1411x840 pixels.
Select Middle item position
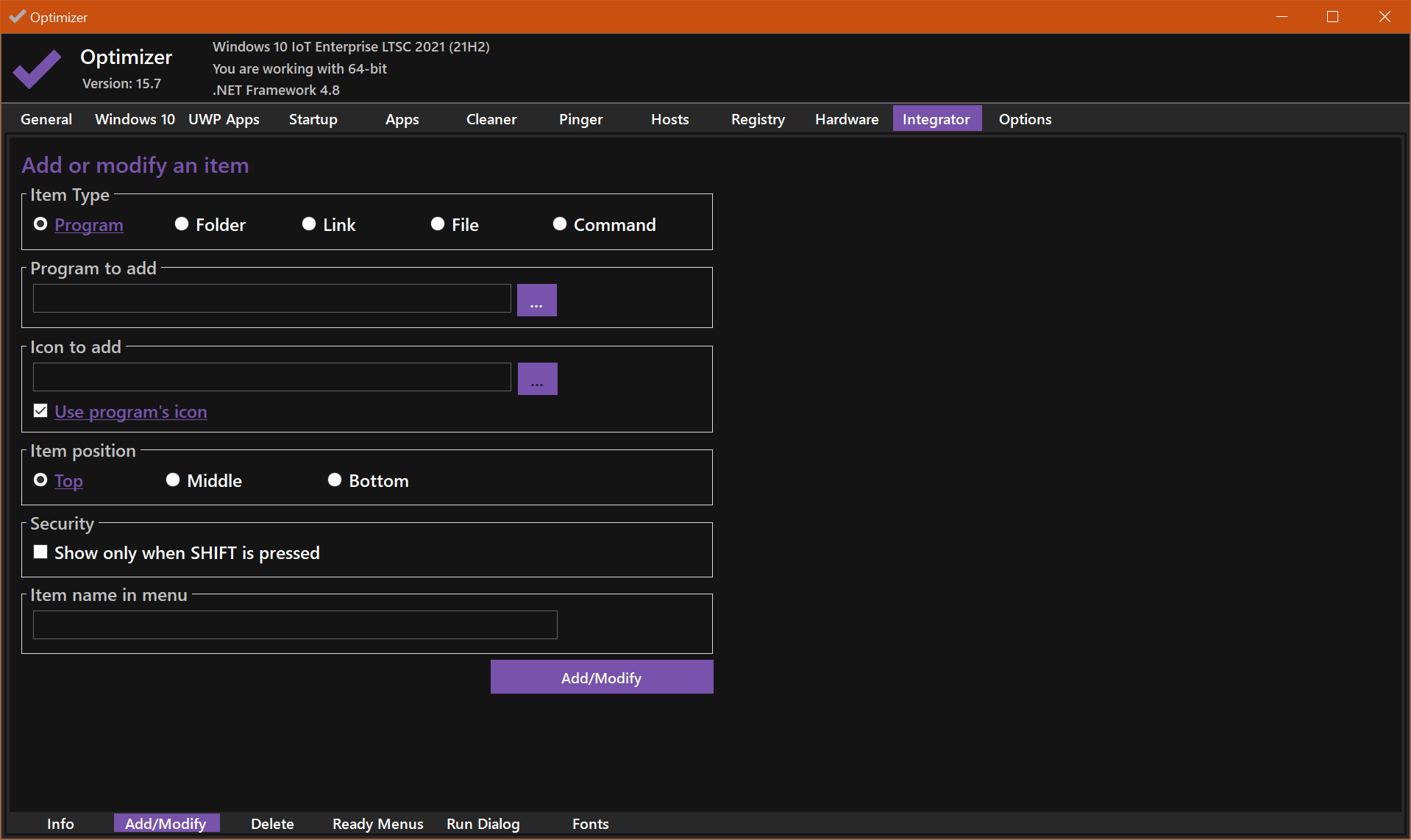pyautogui.click(x=173, y=480)
